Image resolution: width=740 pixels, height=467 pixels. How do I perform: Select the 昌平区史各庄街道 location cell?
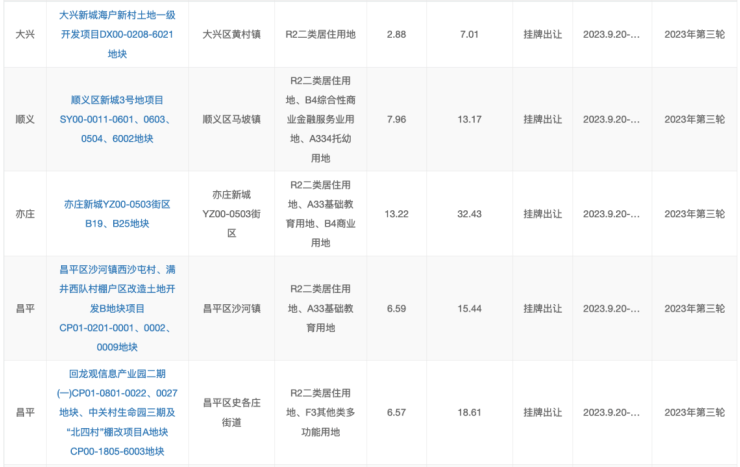click(231, 411)
